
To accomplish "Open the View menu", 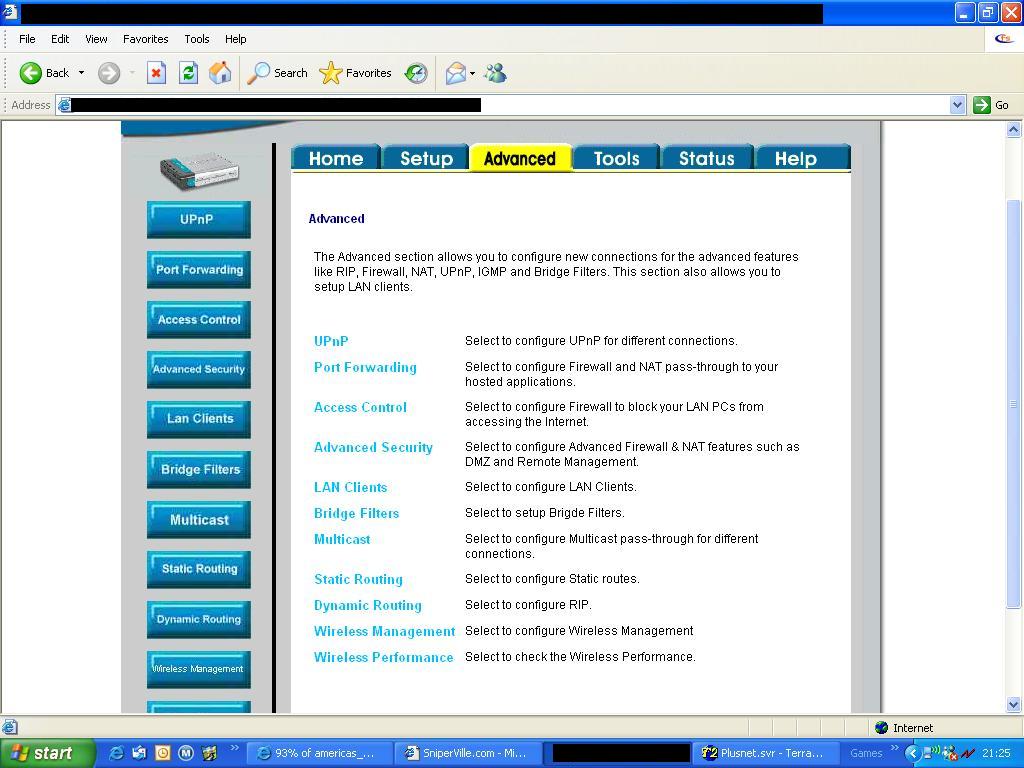I will point(96,39).
